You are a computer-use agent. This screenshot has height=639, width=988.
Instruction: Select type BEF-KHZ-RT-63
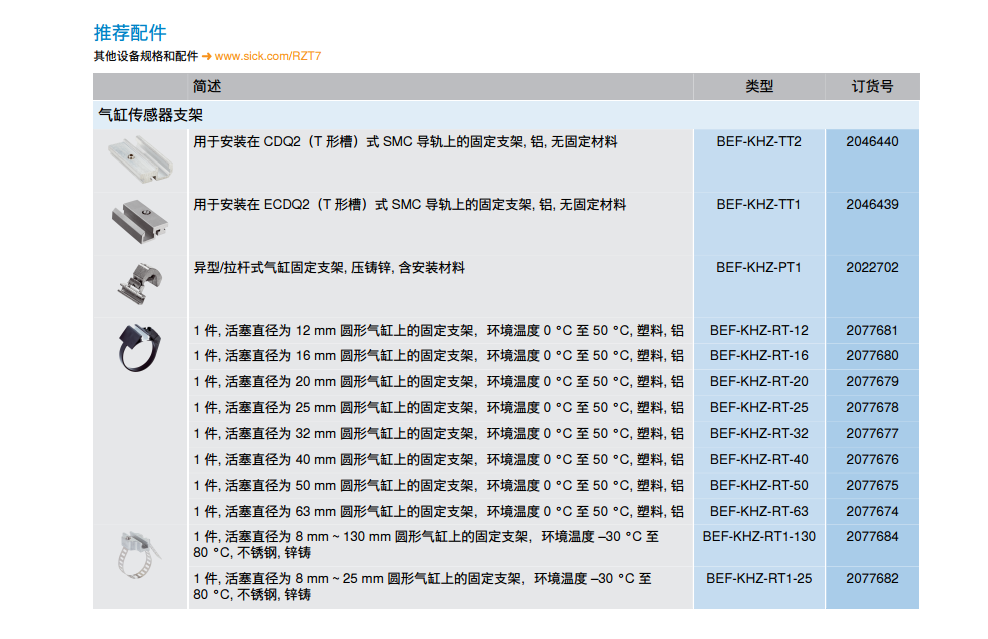tap(759, 511)
